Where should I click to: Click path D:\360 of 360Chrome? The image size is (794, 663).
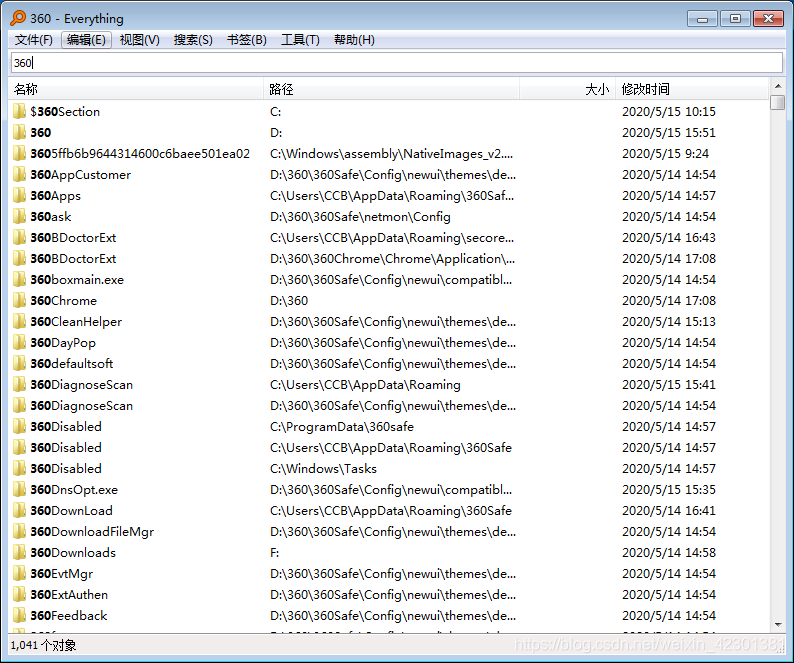(x=289, y=301)
